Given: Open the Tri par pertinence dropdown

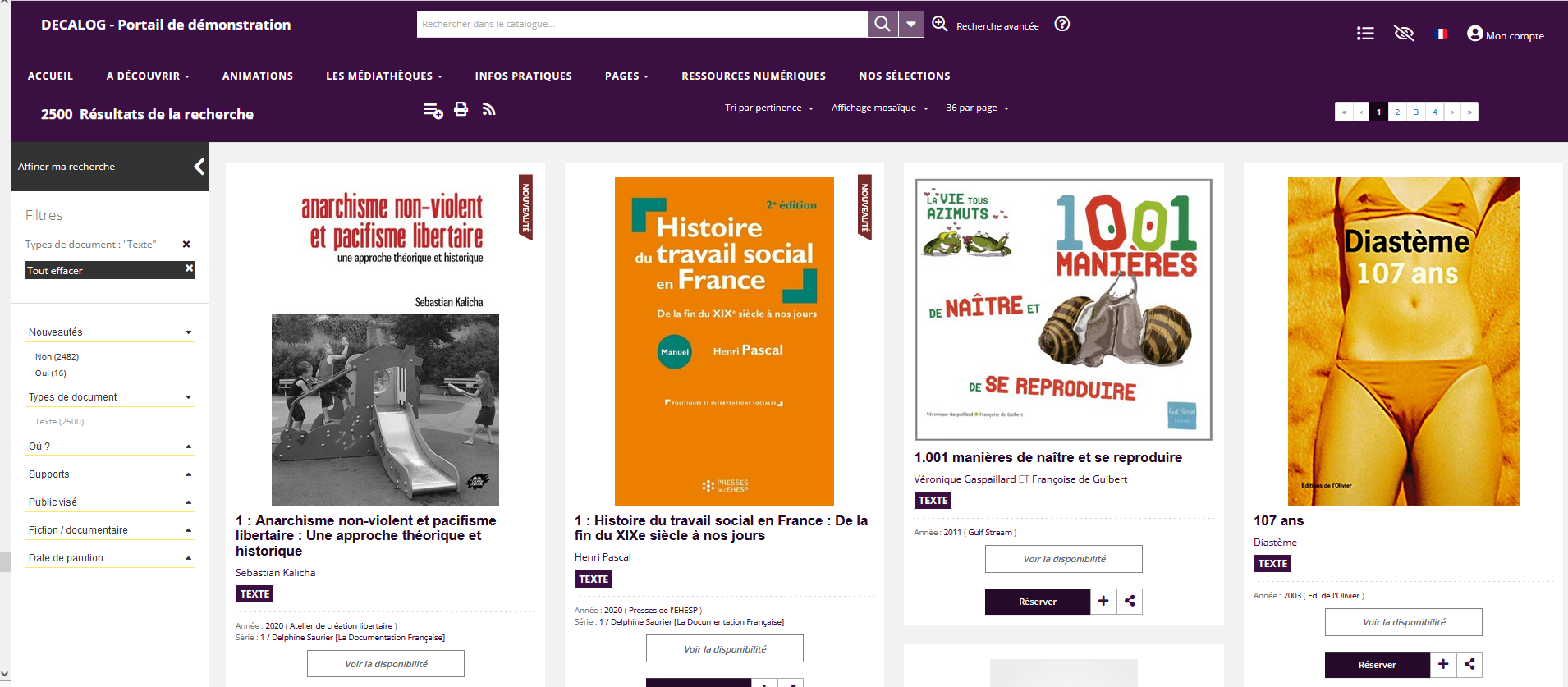Looking at the screenshot, I should (x=768, y=108).
